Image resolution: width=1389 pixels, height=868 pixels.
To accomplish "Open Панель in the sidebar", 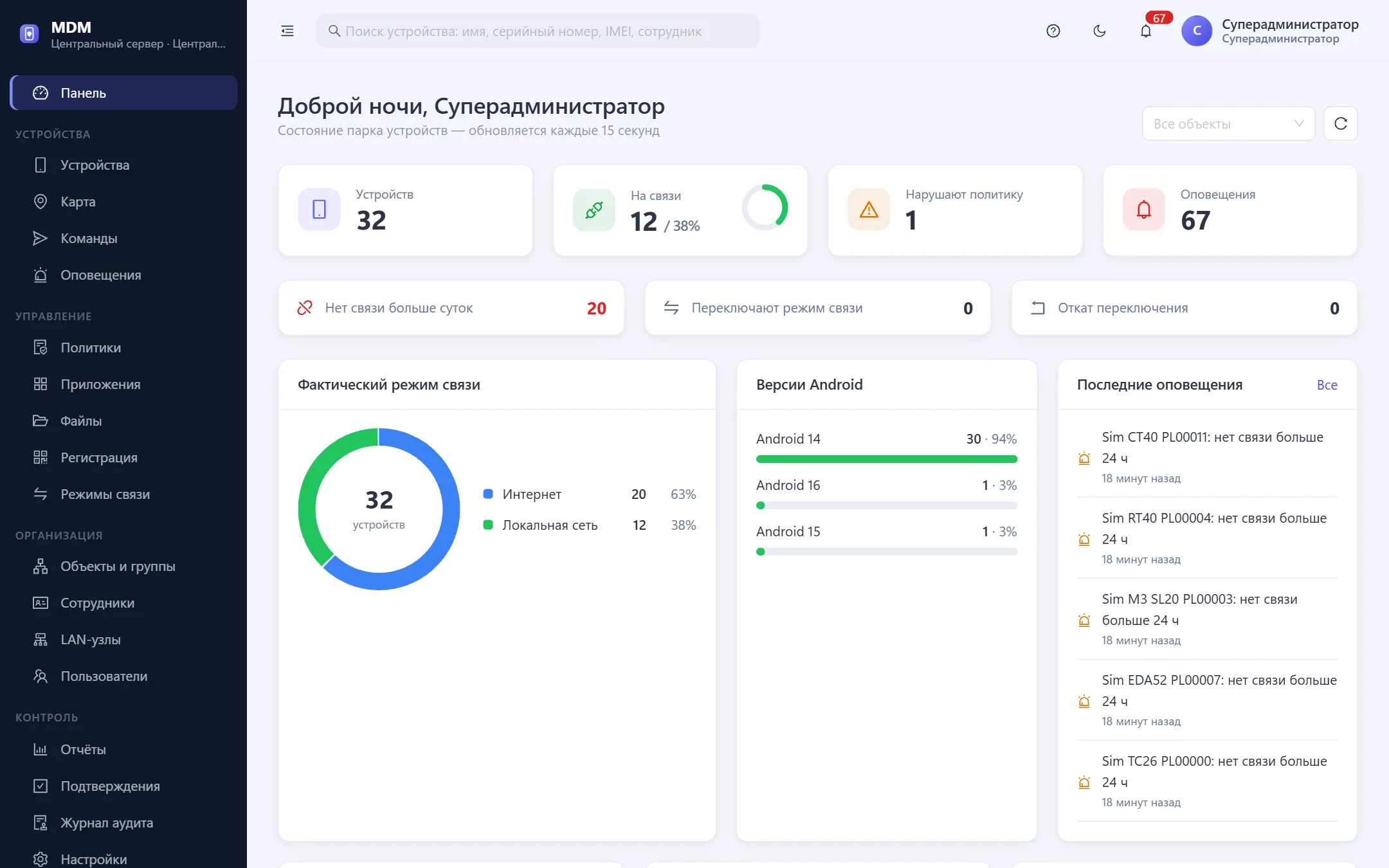I will 123,93.
